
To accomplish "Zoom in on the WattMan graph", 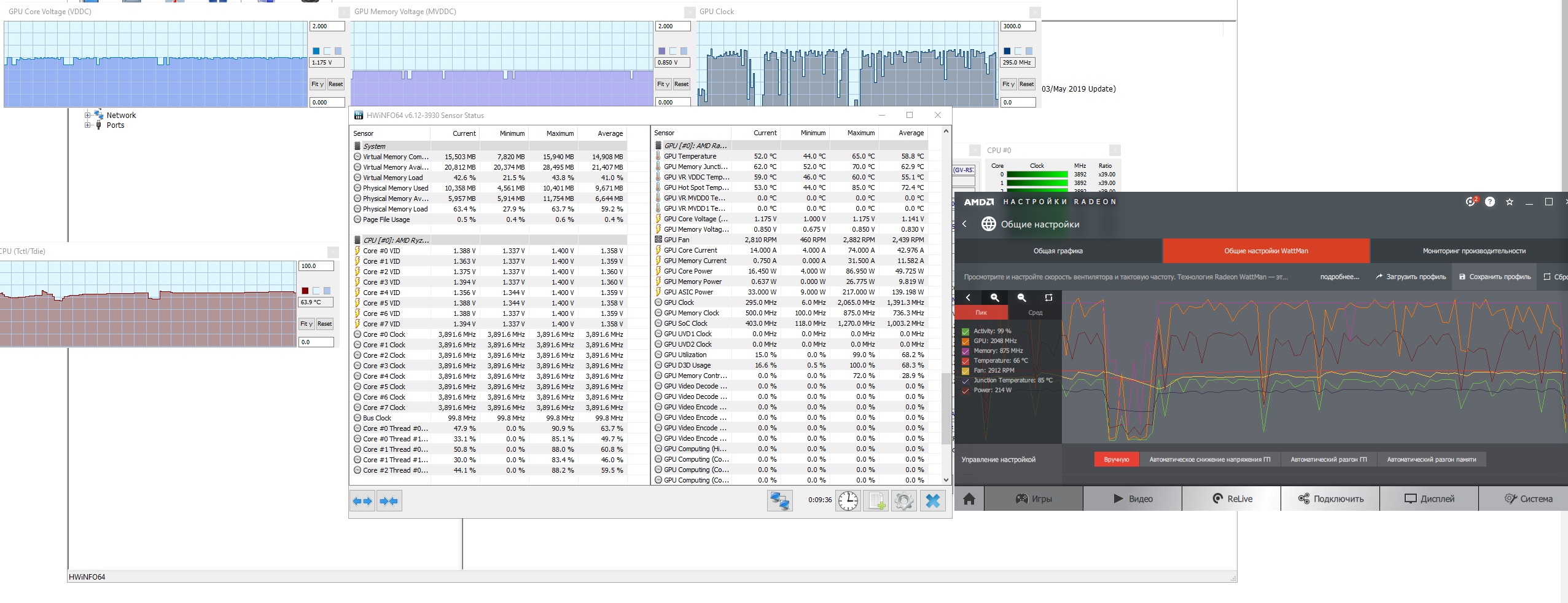I will [995, 298].
